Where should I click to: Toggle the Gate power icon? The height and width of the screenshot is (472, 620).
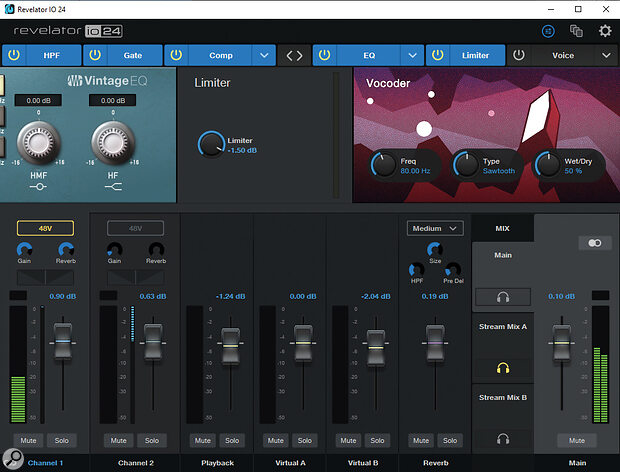pyautogui.click(x=95, y=55)
